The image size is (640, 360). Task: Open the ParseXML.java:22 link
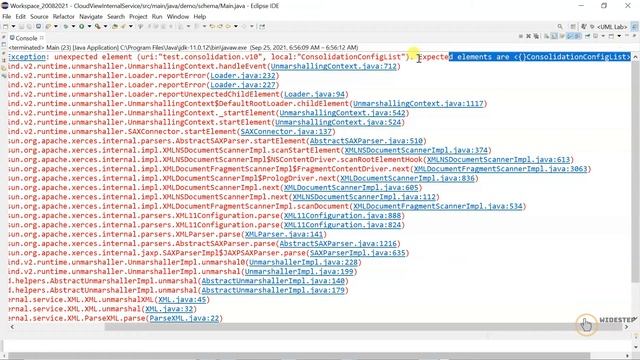[x=184, y=318]
